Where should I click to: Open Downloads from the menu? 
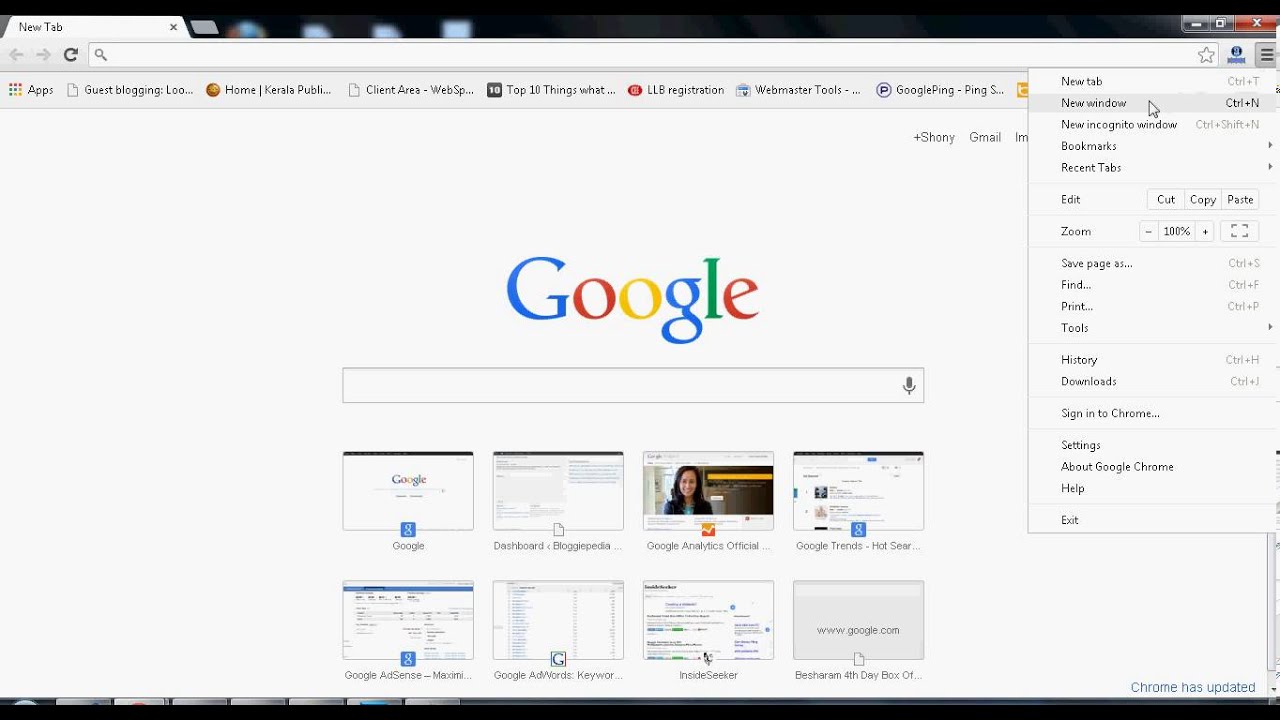[1152, 382]
